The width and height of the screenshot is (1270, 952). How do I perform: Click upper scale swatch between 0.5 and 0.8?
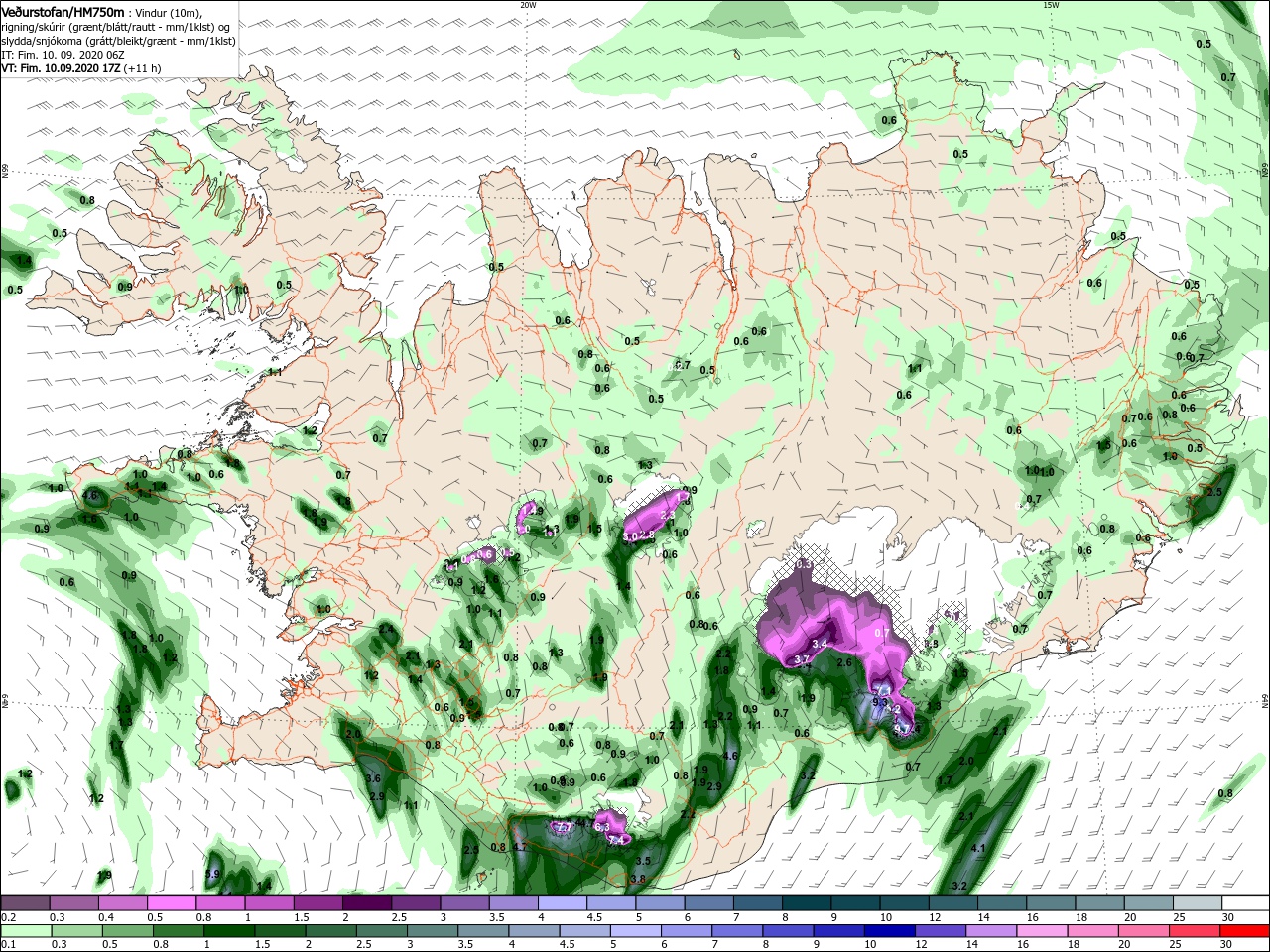click(x=172, y=903)
